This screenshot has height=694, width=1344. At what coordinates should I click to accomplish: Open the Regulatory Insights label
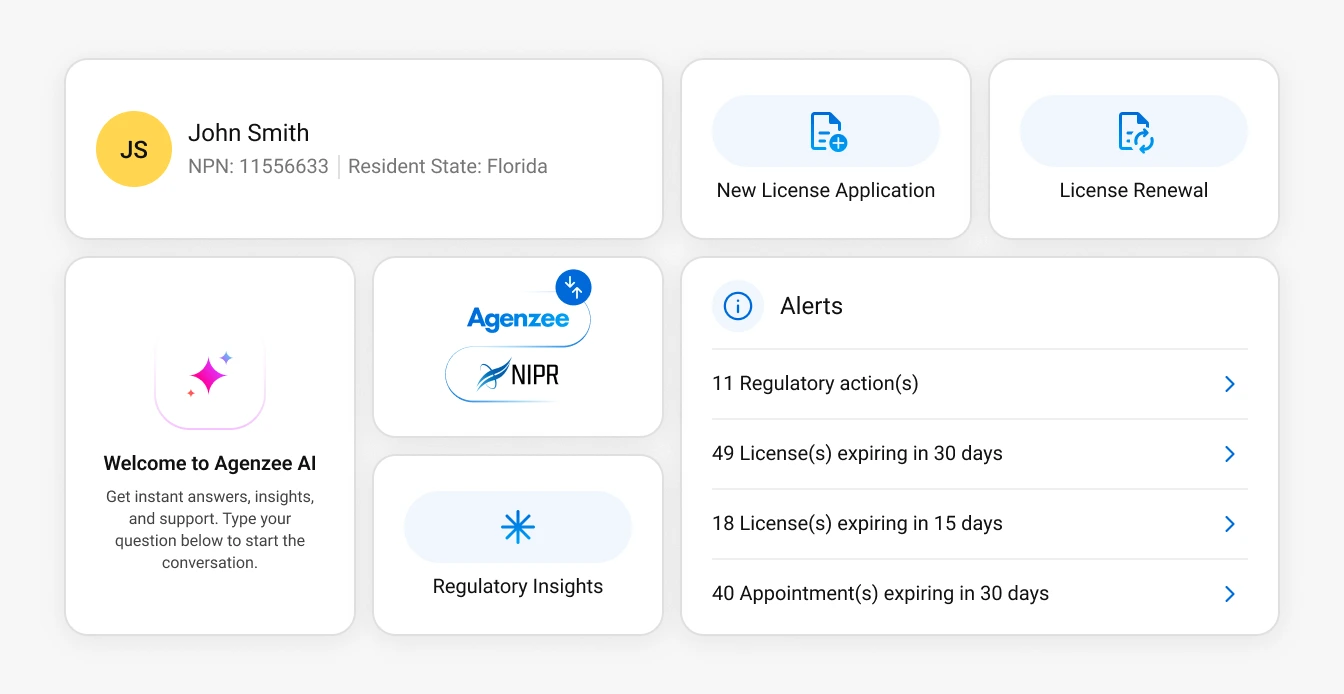pyautogui.click(x=518, y=586)
